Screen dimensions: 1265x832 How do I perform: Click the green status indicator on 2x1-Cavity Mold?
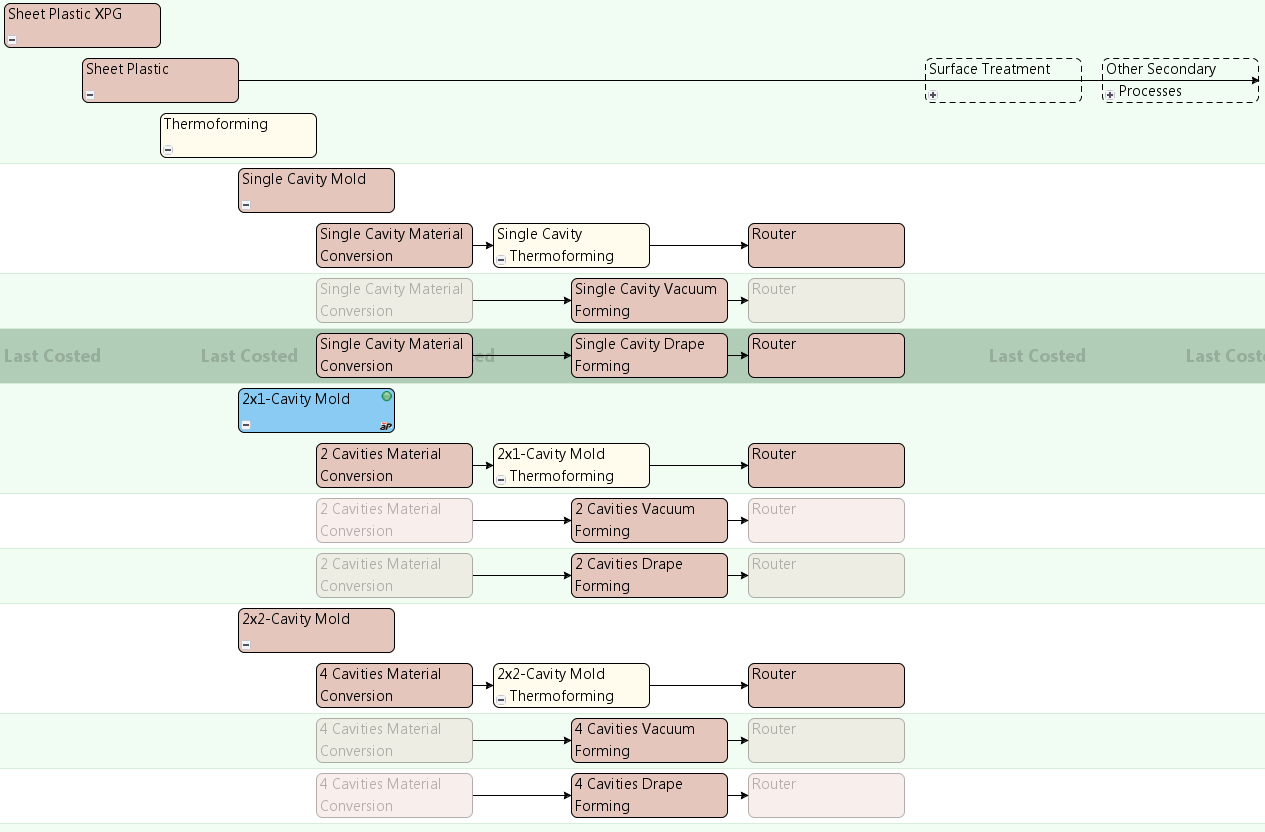pyautogui.click(x=387, y=397)
